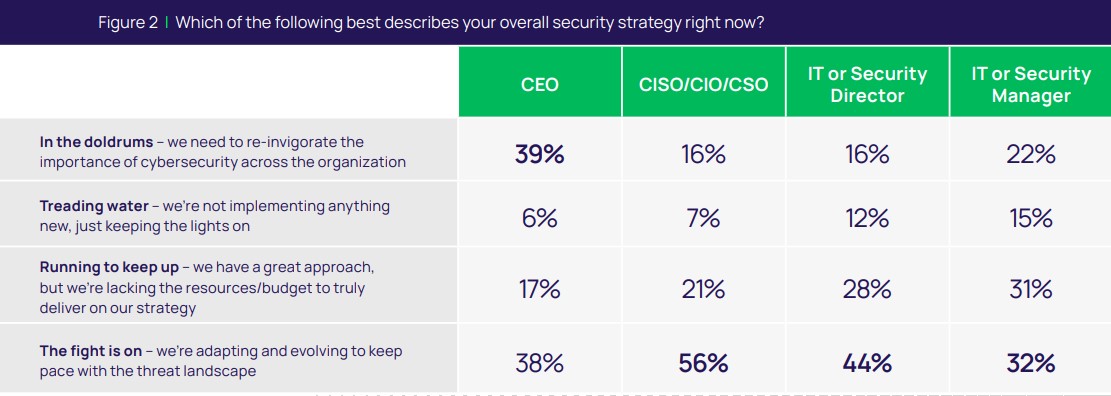This screenshot has width=1111, height=396.
Task: Click the Figure 2 title text
Action: point(431,22)
